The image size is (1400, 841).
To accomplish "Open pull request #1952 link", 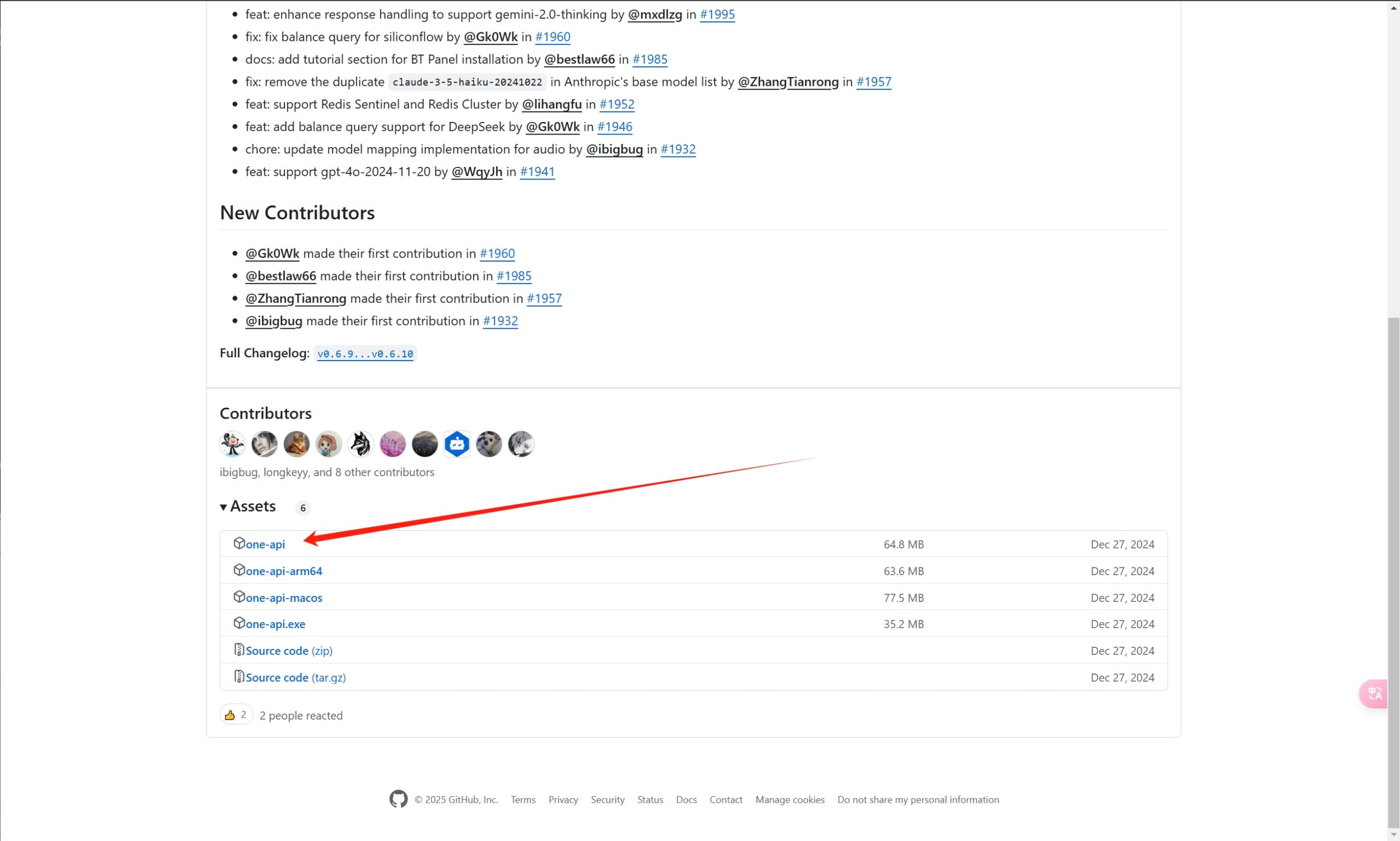I will tap(617, 105).
